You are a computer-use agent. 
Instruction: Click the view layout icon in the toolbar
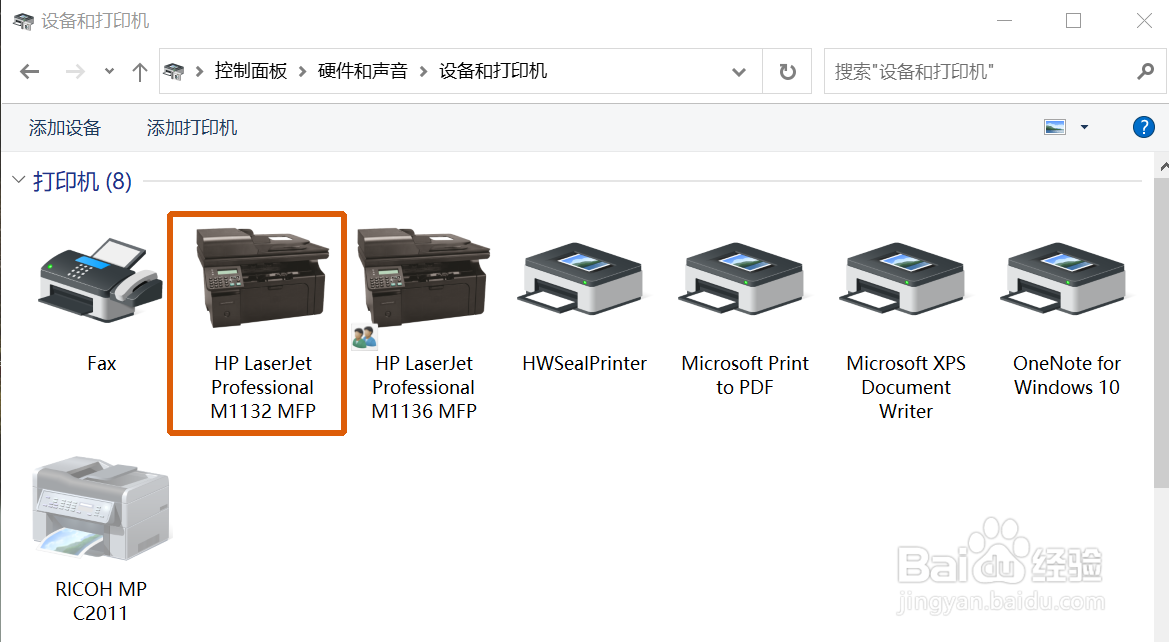pos(1055,128)
